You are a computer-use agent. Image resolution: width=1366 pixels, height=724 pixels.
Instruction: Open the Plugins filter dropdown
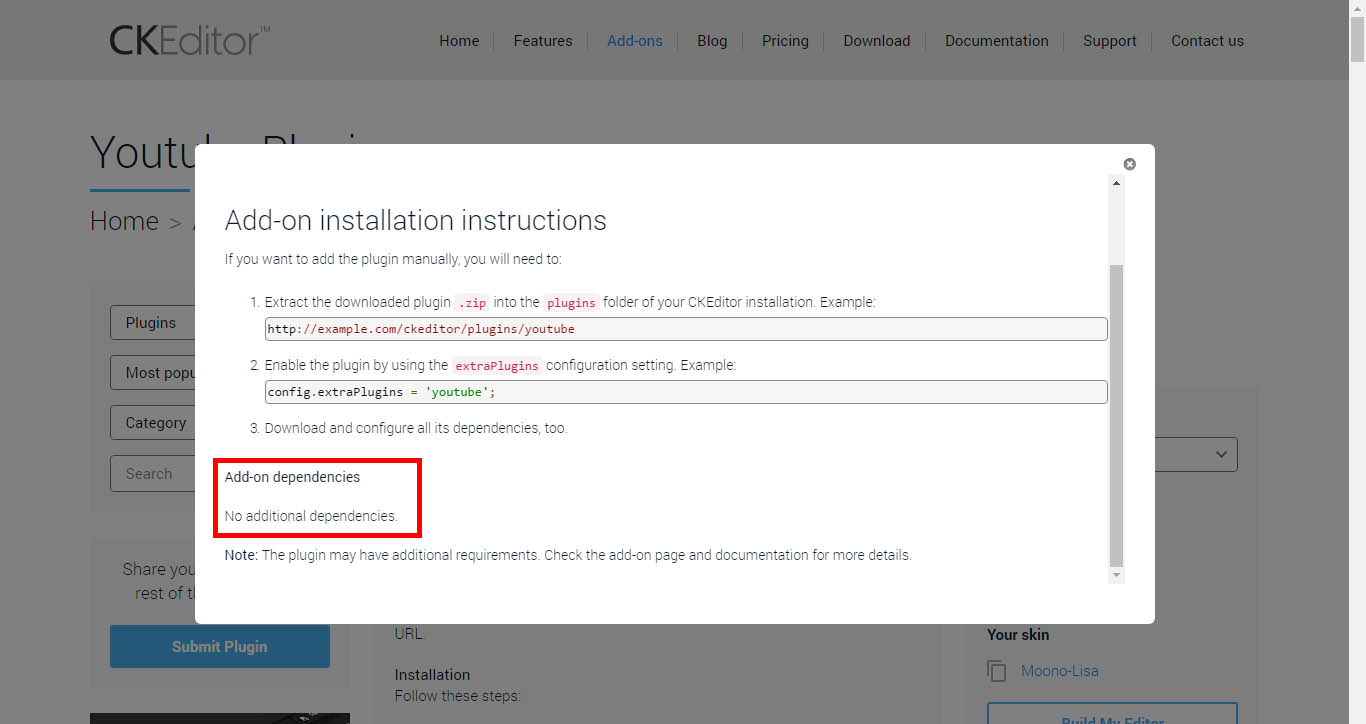pyautogui.click(x=152, y=323)
